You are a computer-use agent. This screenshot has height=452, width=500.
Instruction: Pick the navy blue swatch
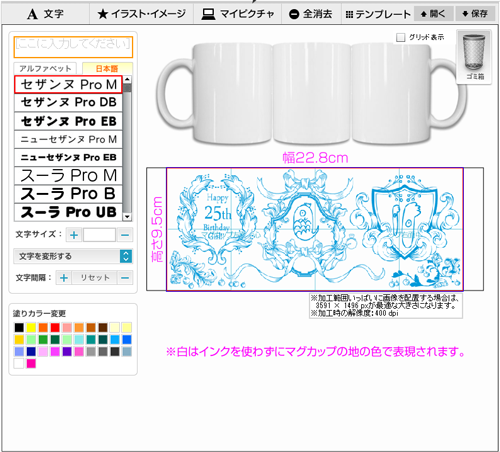coord(31,351)
